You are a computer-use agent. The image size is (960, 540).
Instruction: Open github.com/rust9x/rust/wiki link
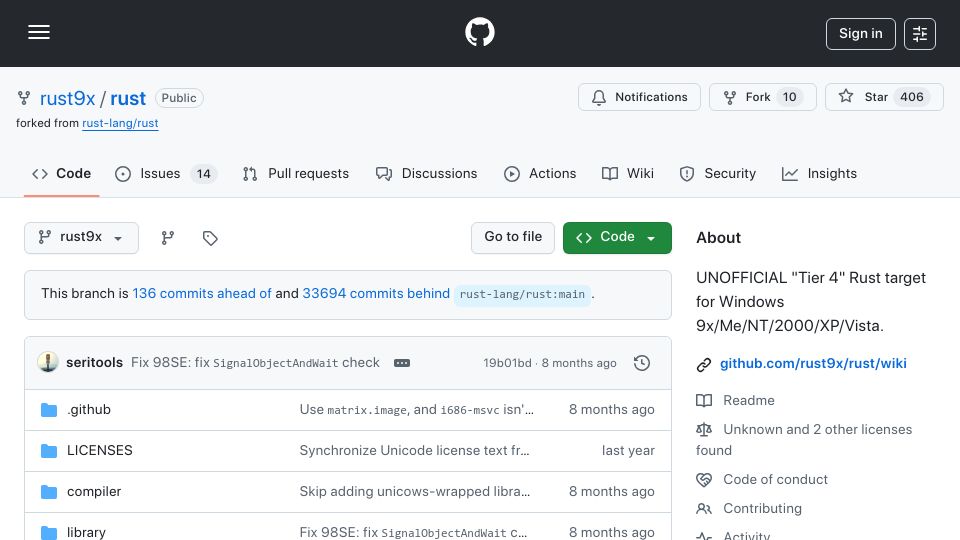click(x=813, y=364)
